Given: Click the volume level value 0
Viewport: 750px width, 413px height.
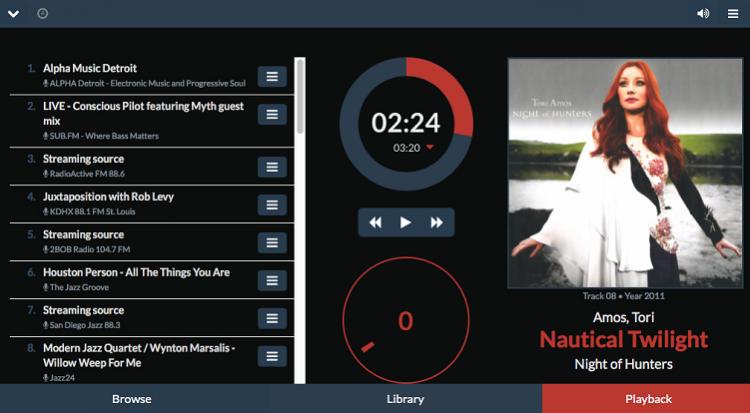Looking at the screenshot, I should point(406,321).
